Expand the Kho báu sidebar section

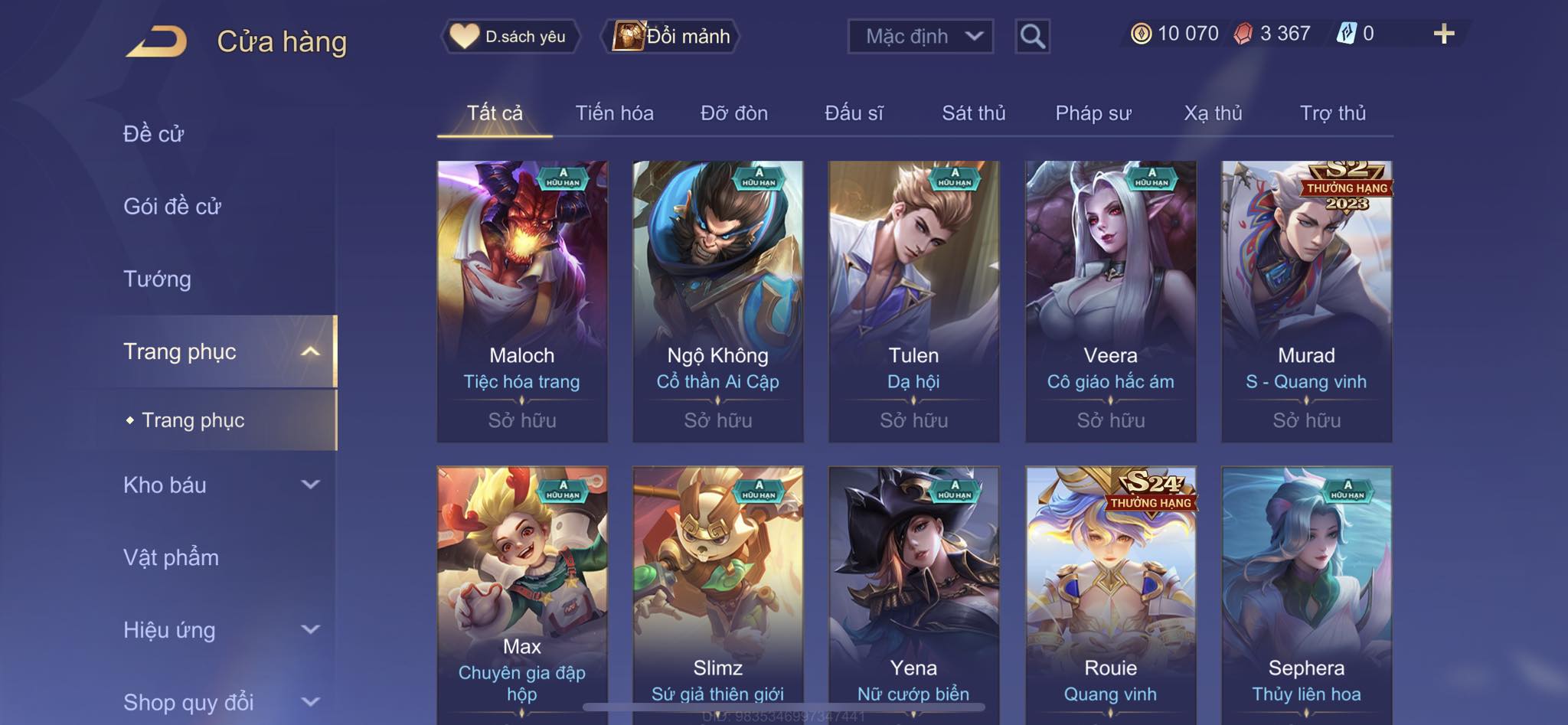pos(310,485)
